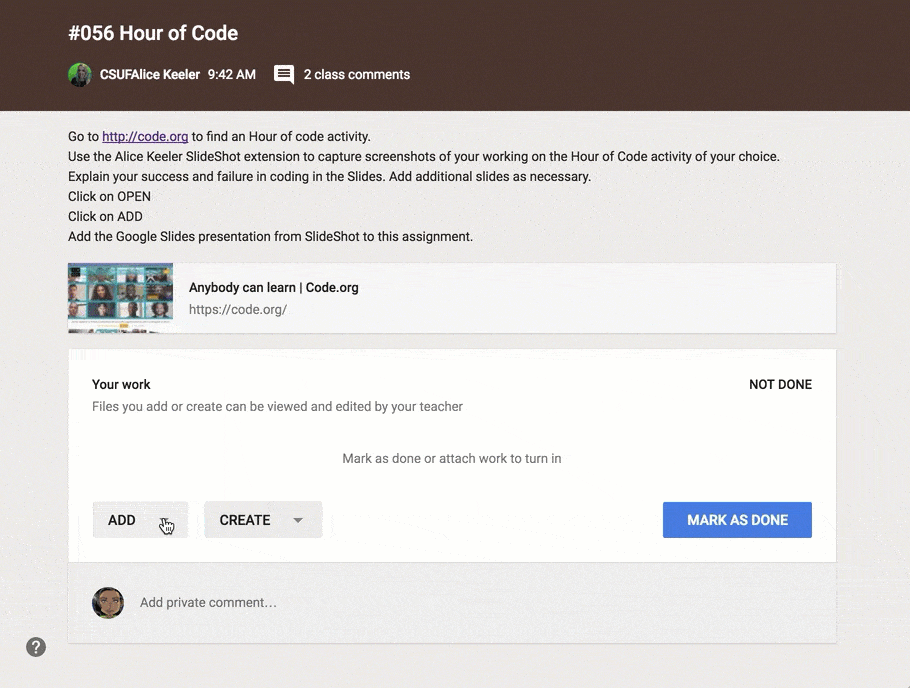Follow the http://code.org link in instructions

(145, 137)
